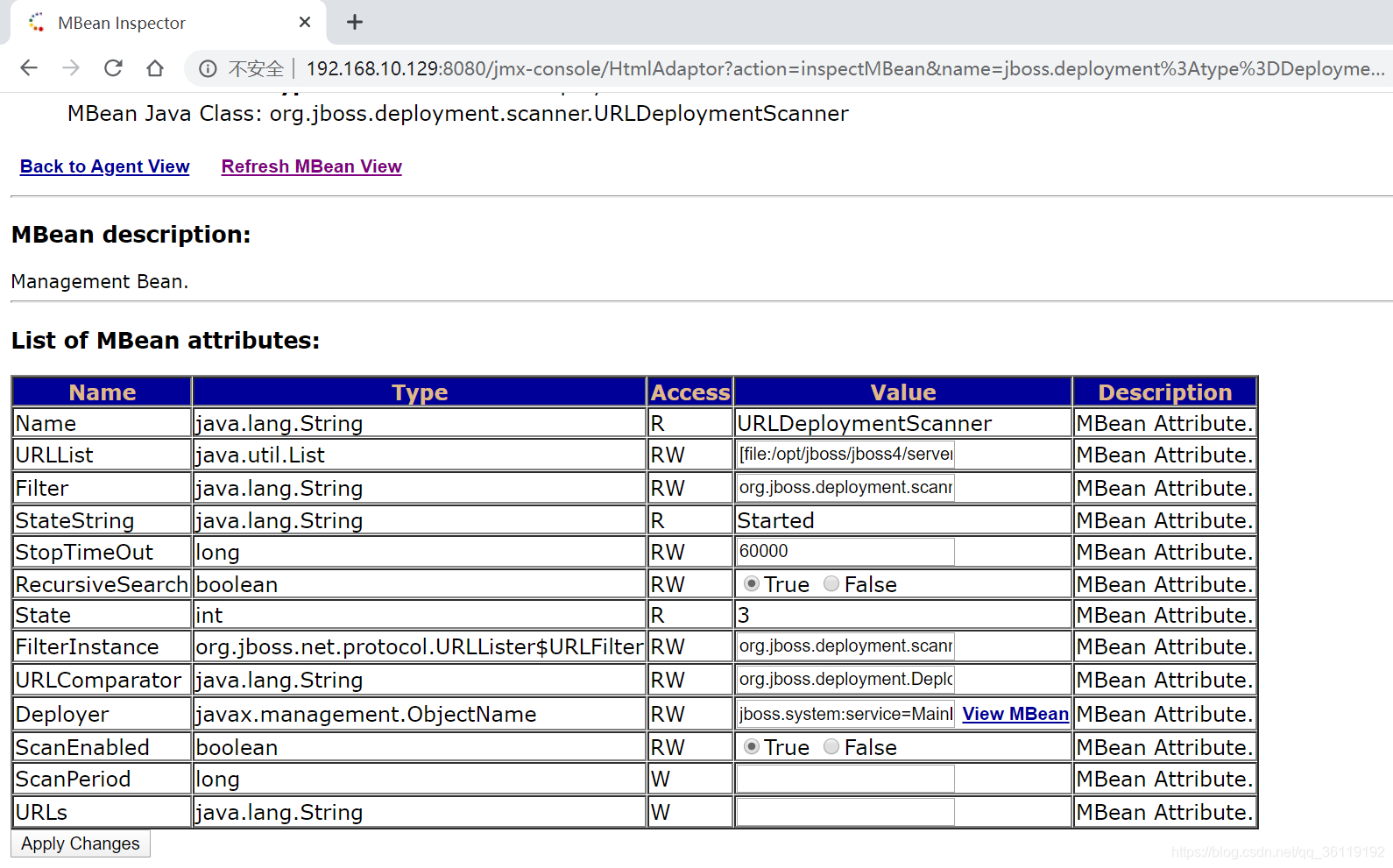Click the URLList value field
This screenshot has height=868, width=1393.
845,455
